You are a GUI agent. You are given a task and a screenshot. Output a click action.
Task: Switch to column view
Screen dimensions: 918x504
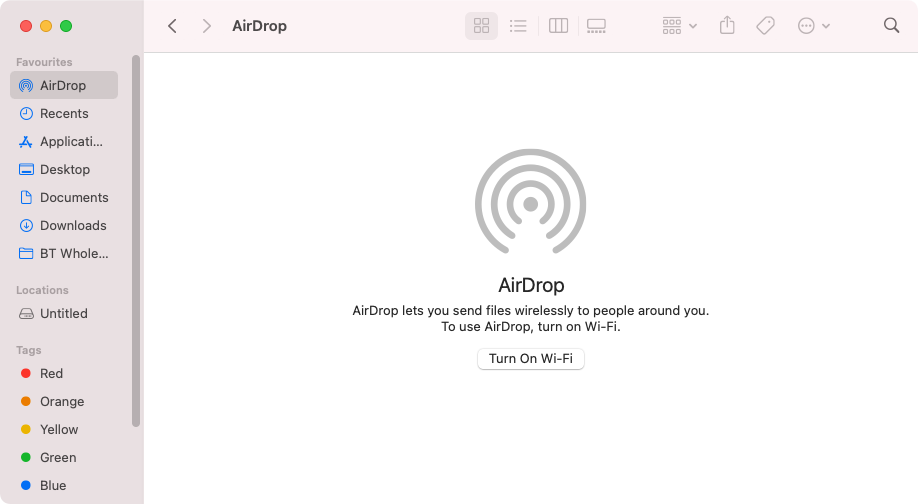559,26
